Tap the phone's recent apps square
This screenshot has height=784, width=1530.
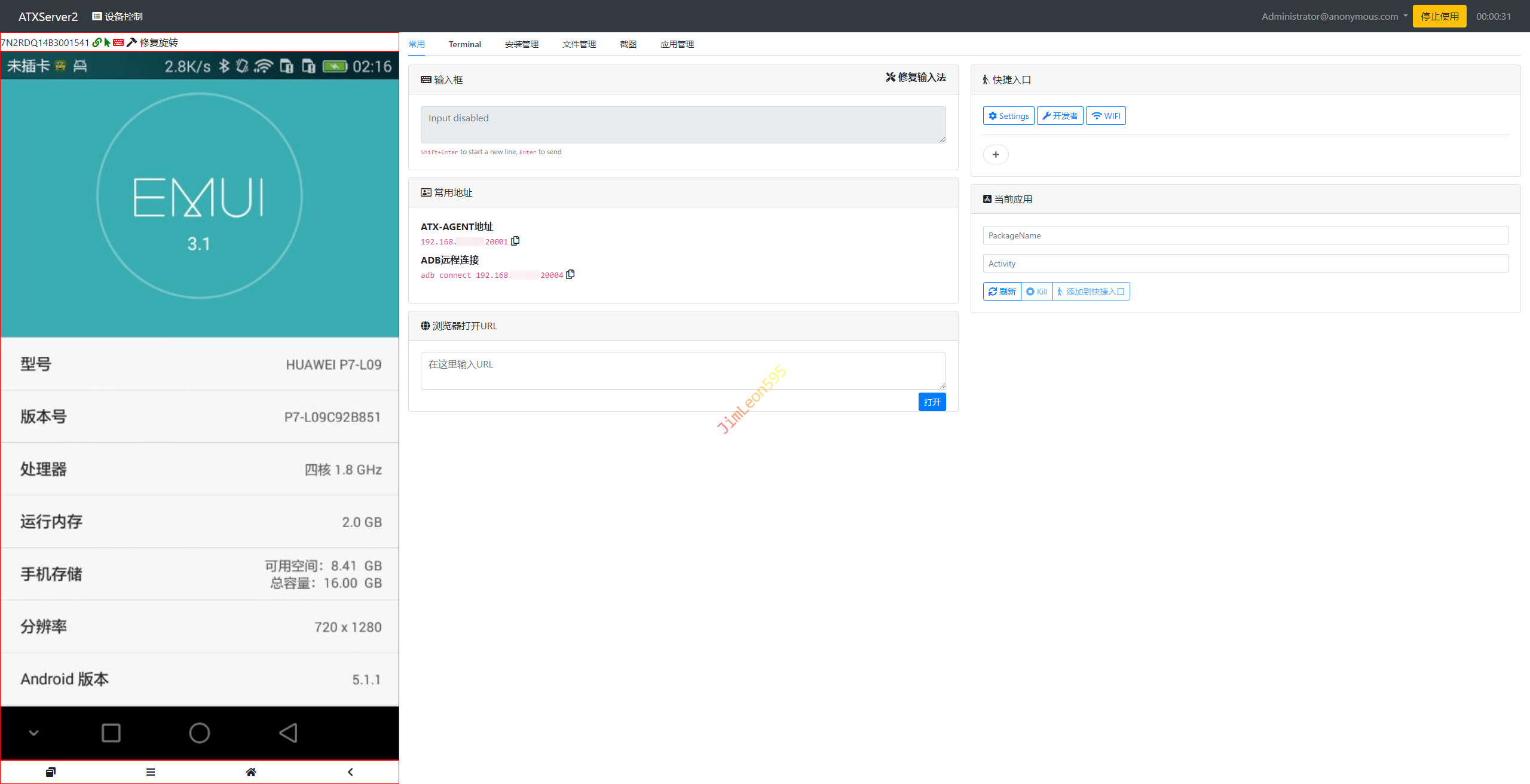pyautogui.click(x=111, y=733)
